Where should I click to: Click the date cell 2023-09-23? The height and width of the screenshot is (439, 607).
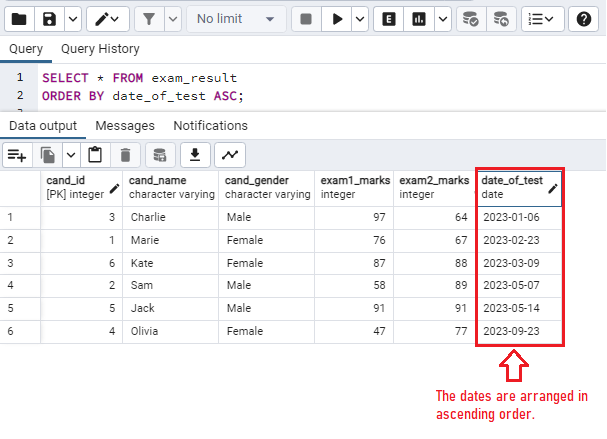[519, 331]
